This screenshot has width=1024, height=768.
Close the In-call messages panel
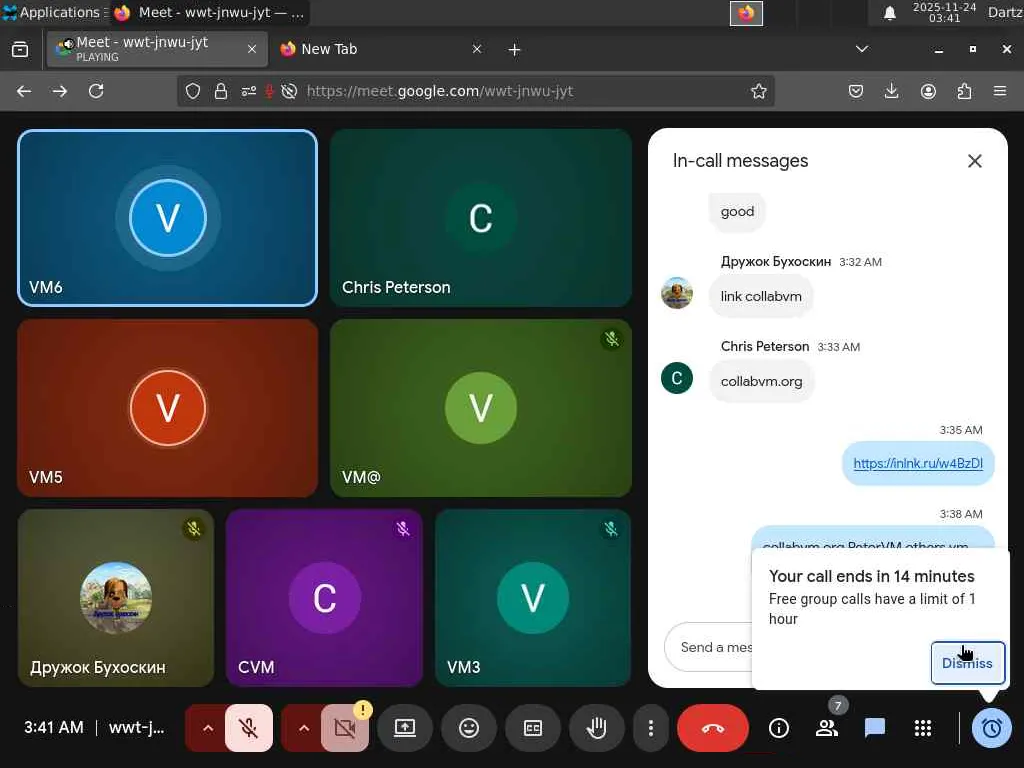[974, 161]
